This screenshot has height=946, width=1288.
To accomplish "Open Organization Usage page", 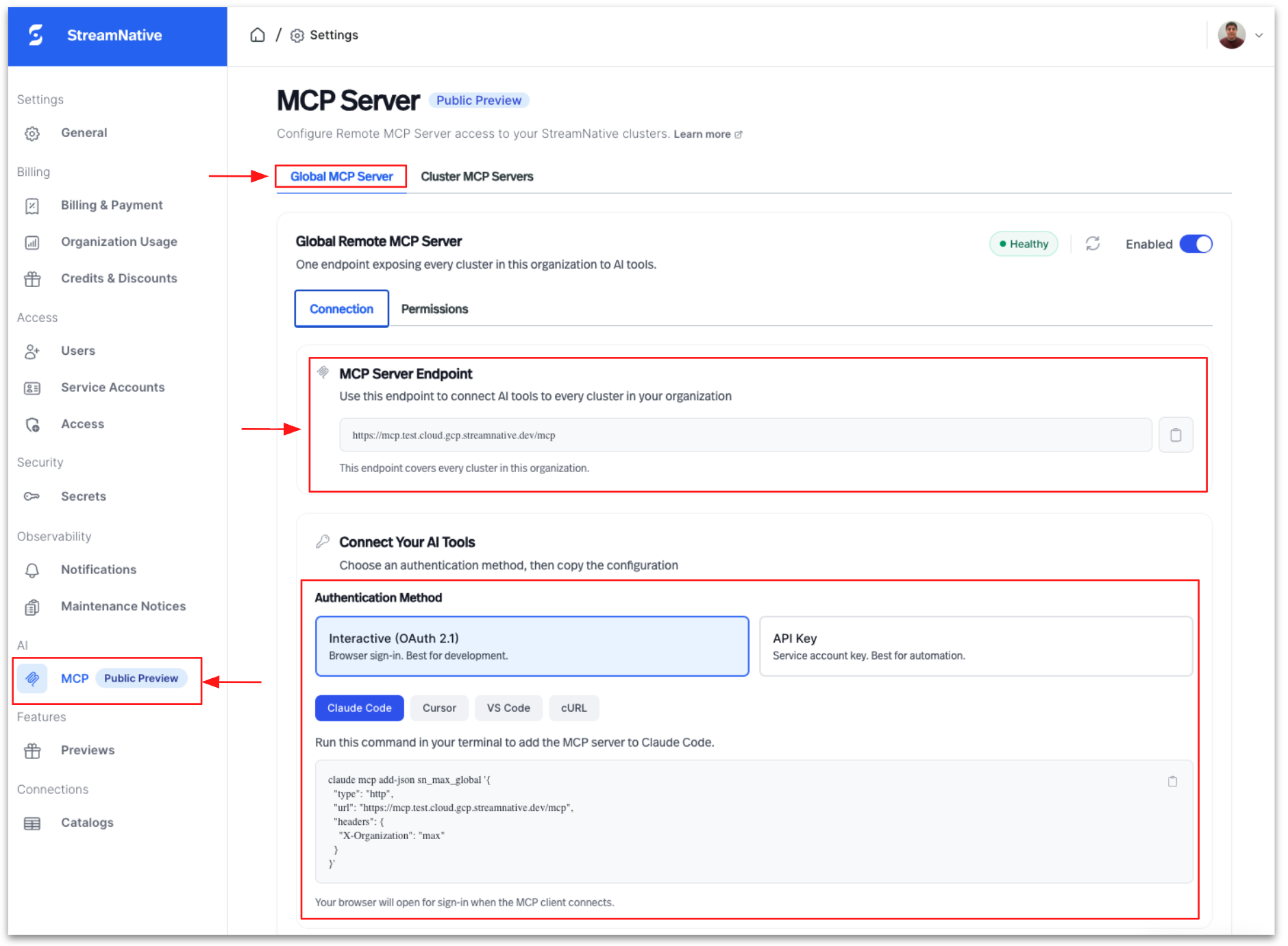I will [119, 242].
